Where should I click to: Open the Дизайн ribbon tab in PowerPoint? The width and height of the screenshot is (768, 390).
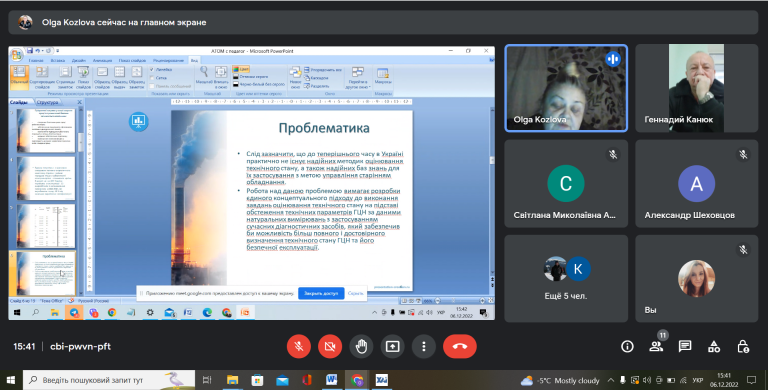(x=79, y=60)
